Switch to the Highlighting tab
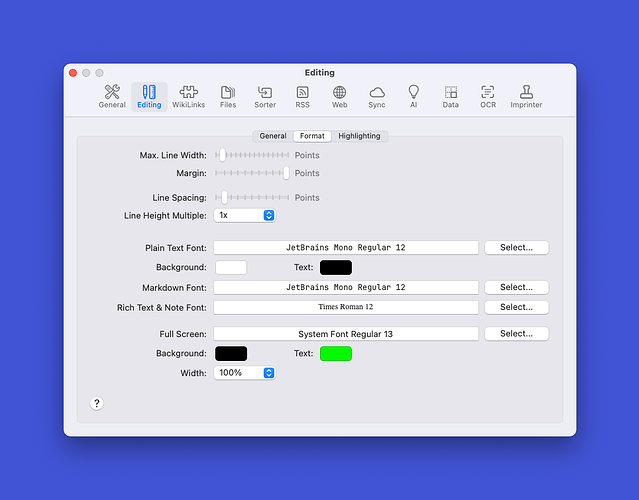 tap(359, 136)
